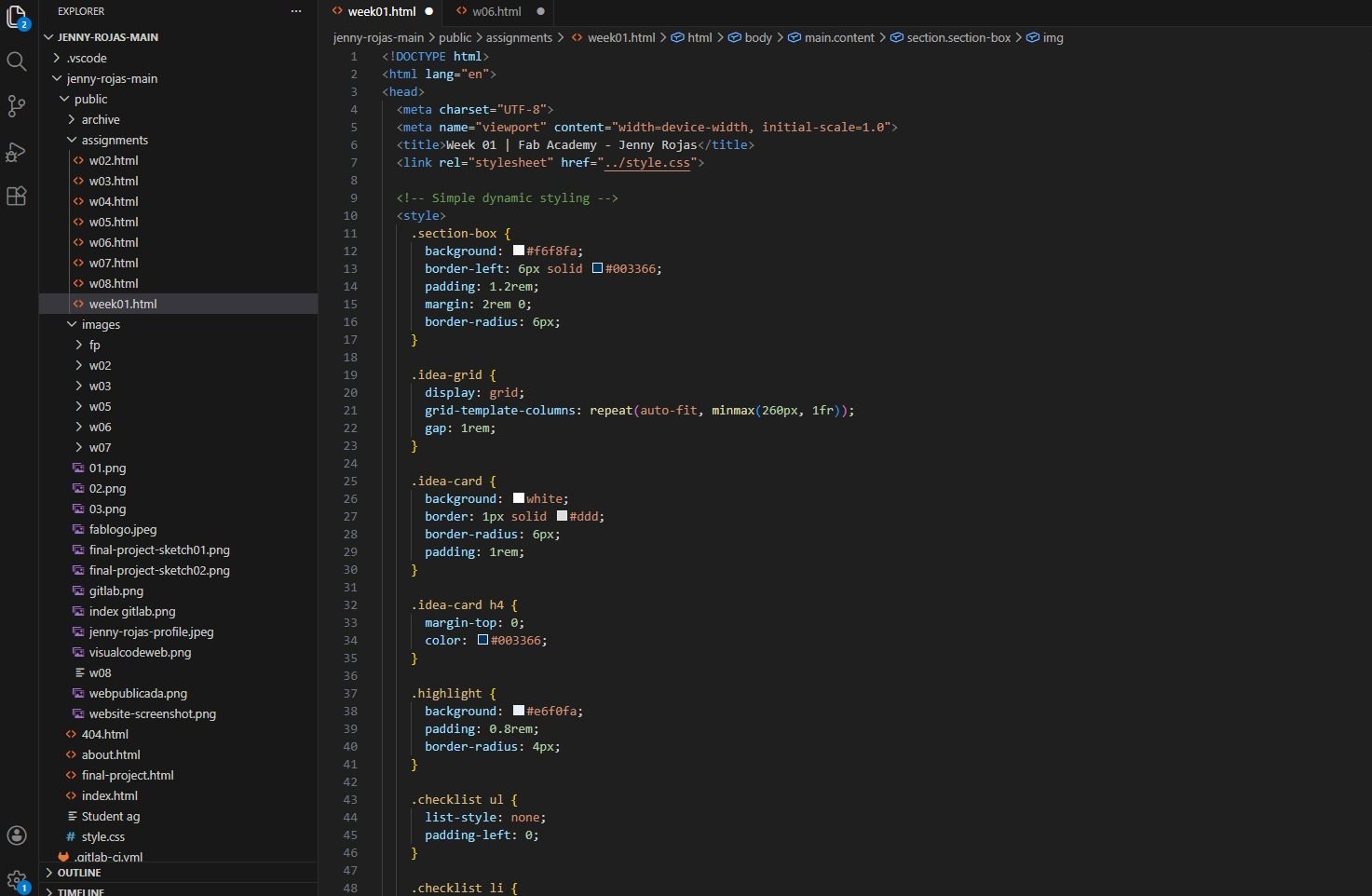Expand the w05 images folder

coord(78,406)
